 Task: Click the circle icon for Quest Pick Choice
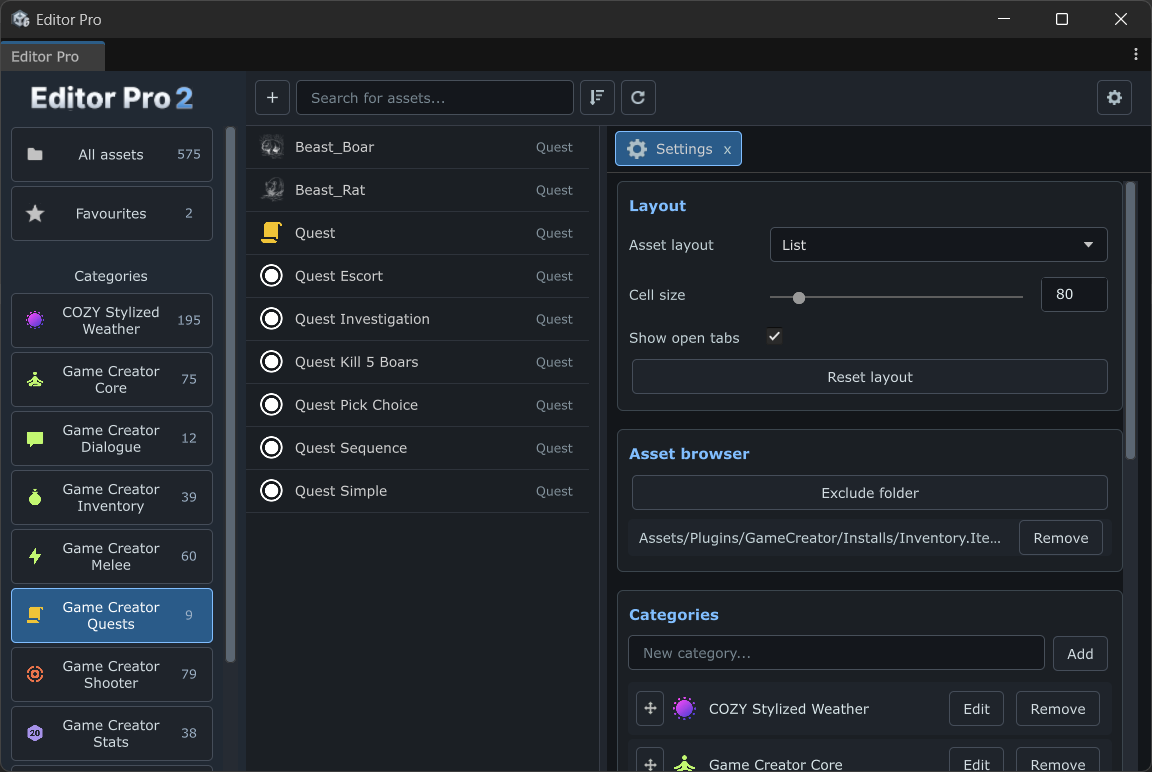click(x=272, y=405)
